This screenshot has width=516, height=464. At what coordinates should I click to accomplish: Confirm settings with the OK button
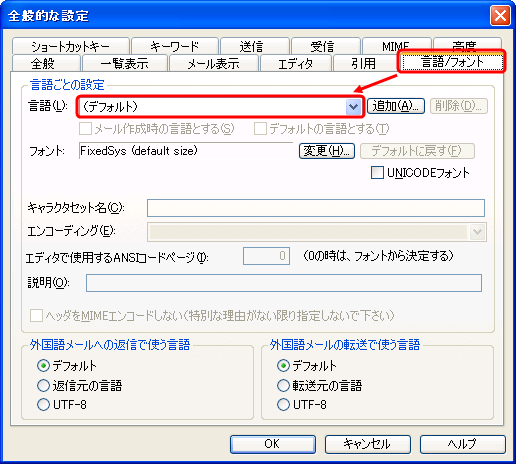[x=273, y=444]
